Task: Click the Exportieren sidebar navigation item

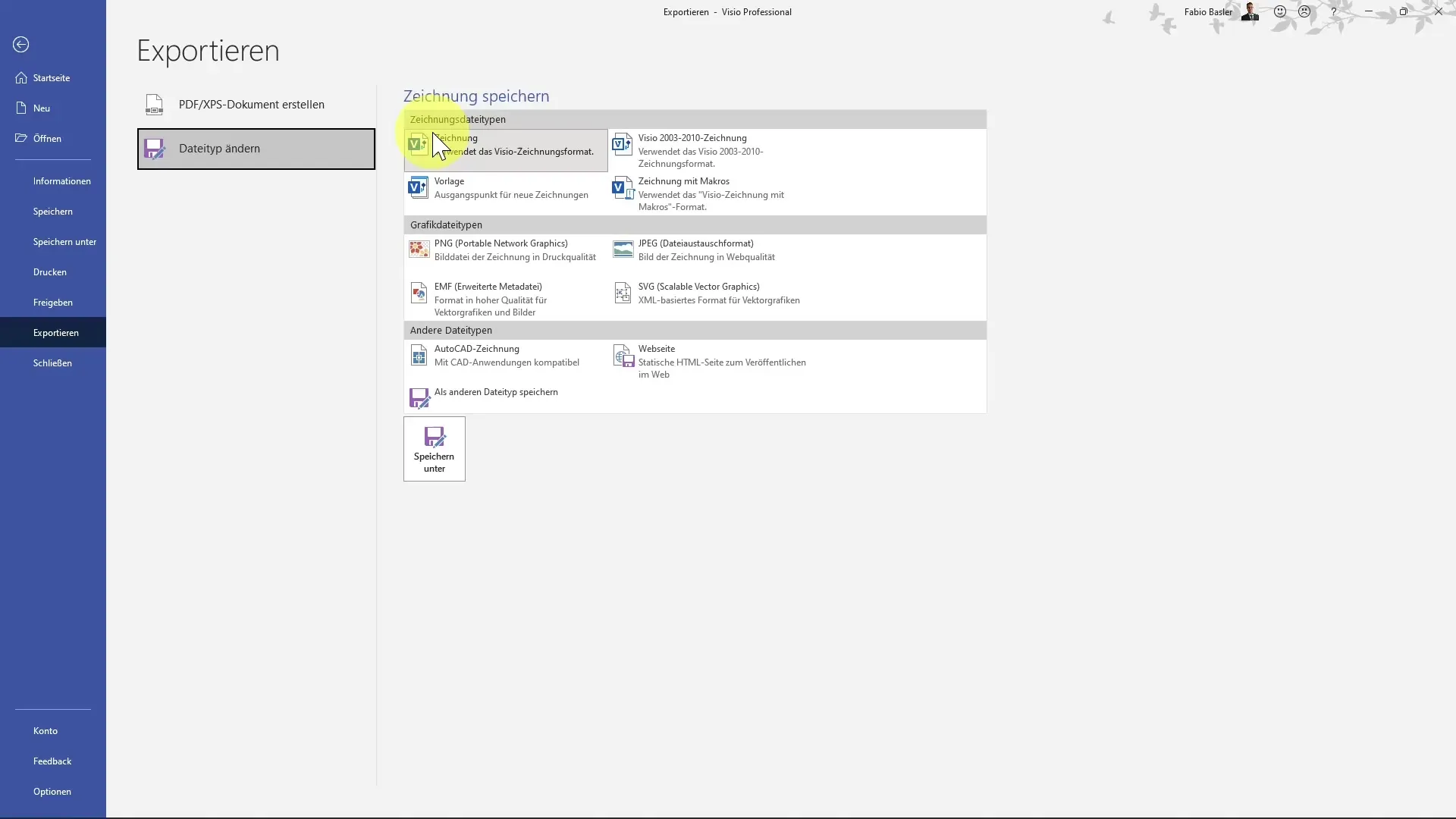Action: click(x=55, y=332)
